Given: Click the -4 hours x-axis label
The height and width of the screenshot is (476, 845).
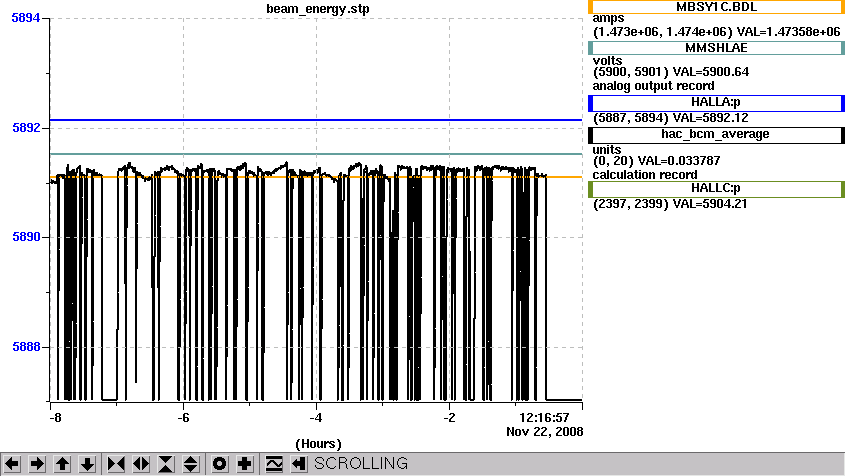Looking at the screenshot, I should 316,418.
